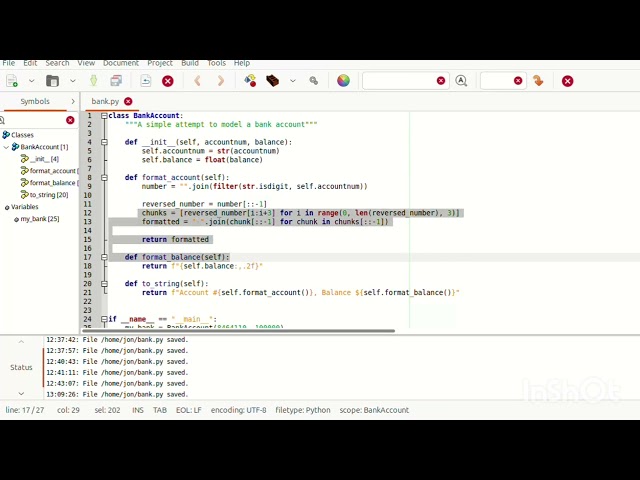Jump to to_string [20] symbol
Viewport: 640px width, 480px height.
(x=49, y=195)
